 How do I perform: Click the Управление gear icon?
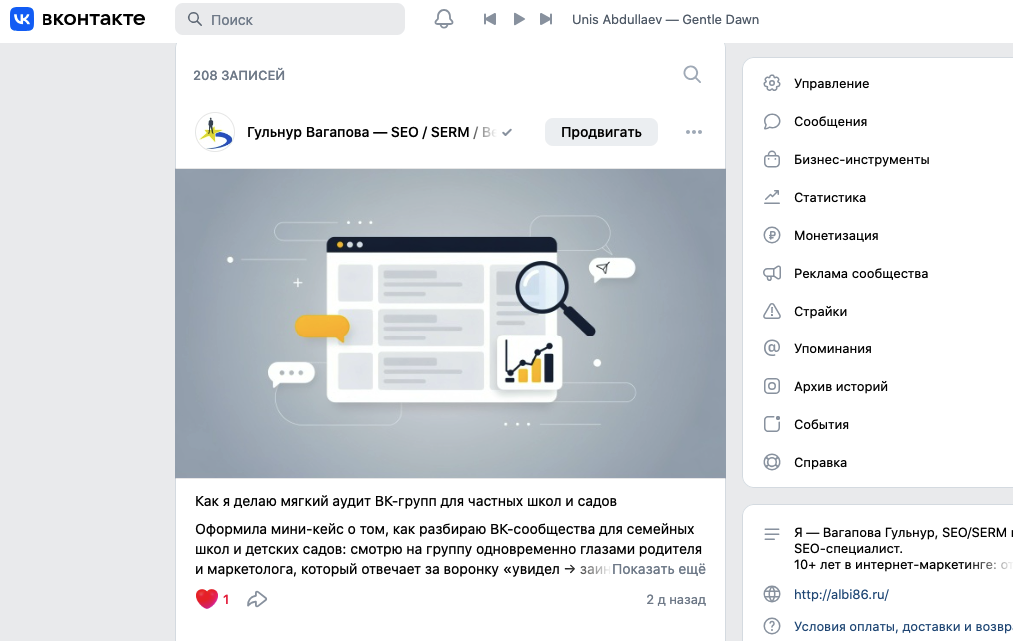pyautogui.click(x=772, y=83)
